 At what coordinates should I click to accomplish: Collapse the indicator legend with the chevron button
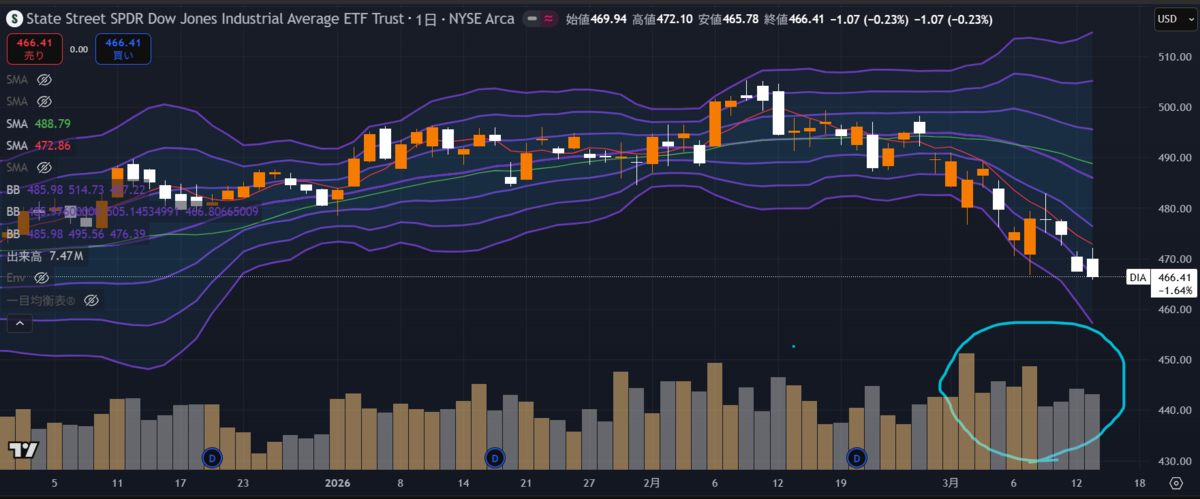18,323
